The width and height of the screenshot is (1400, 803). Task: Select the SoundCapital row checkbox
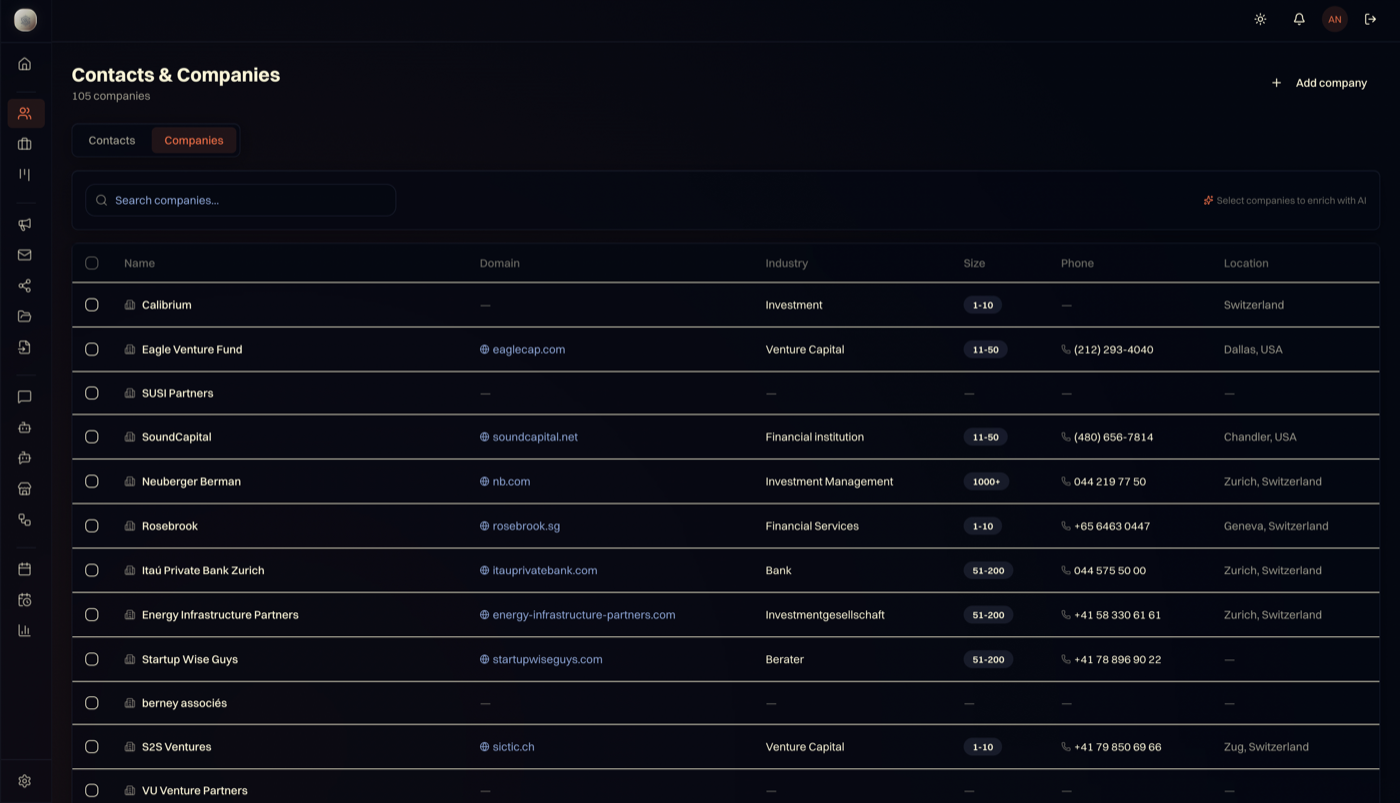[x=92, y=437]
